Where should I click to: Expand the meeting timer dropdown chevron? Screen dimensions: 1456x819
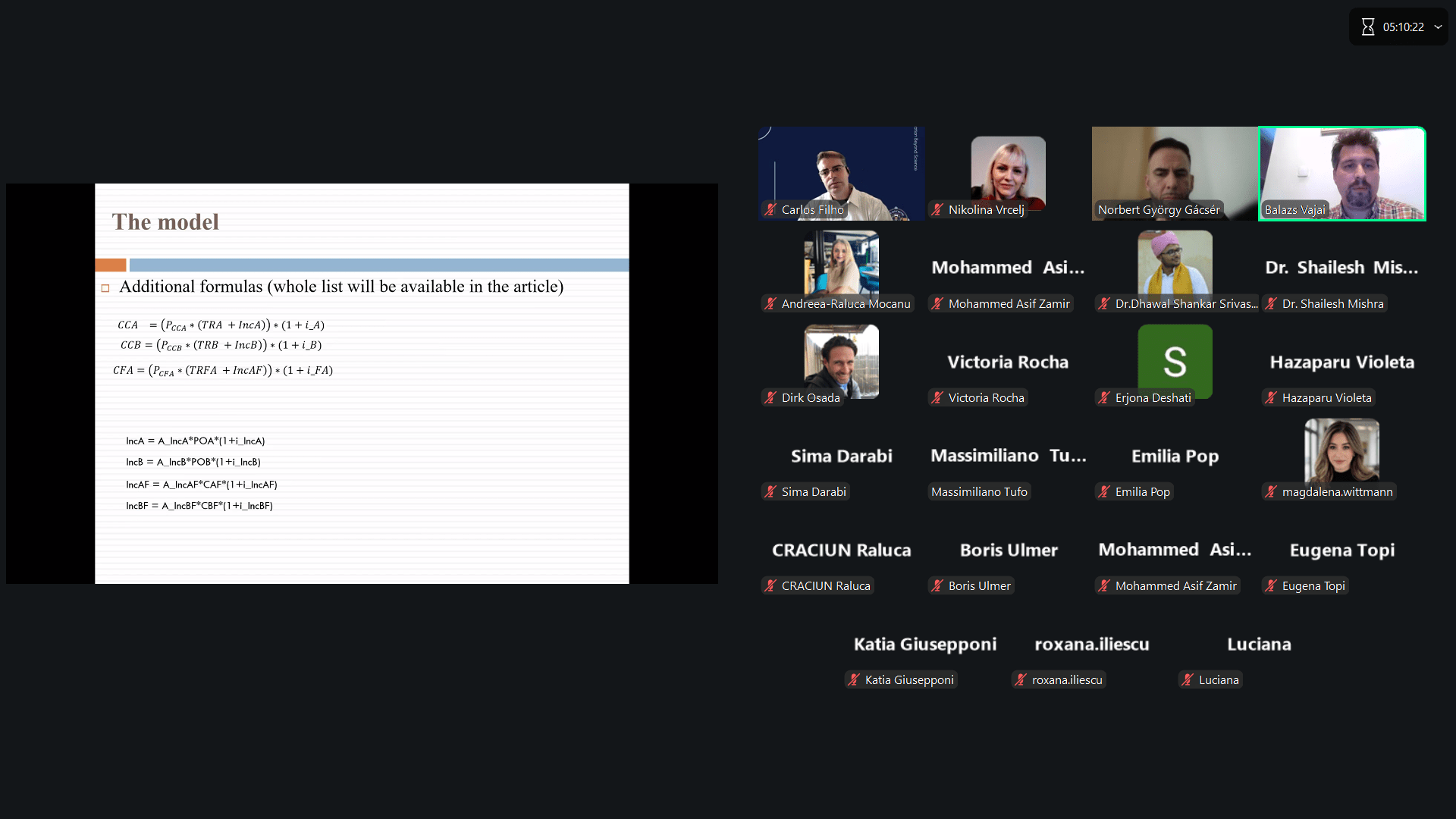(1438, 27)
